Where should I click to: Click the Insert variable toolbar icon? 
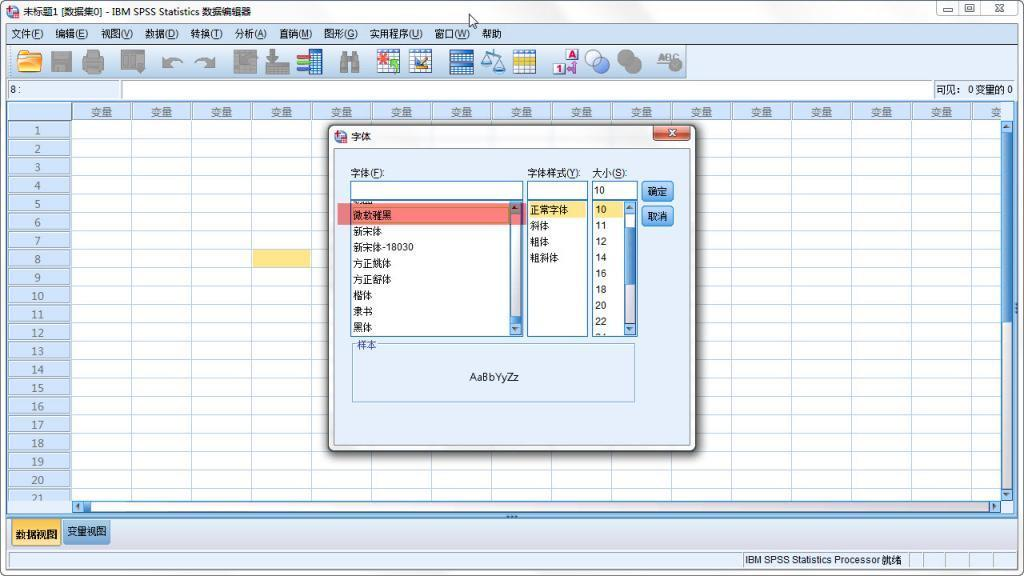(421, 62)
